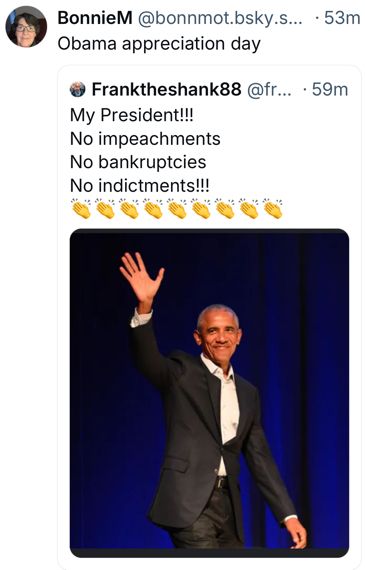Select the 'Obama appreciation day' post text
This screenshot has height=570, width=365.
(x=159, y=44)
